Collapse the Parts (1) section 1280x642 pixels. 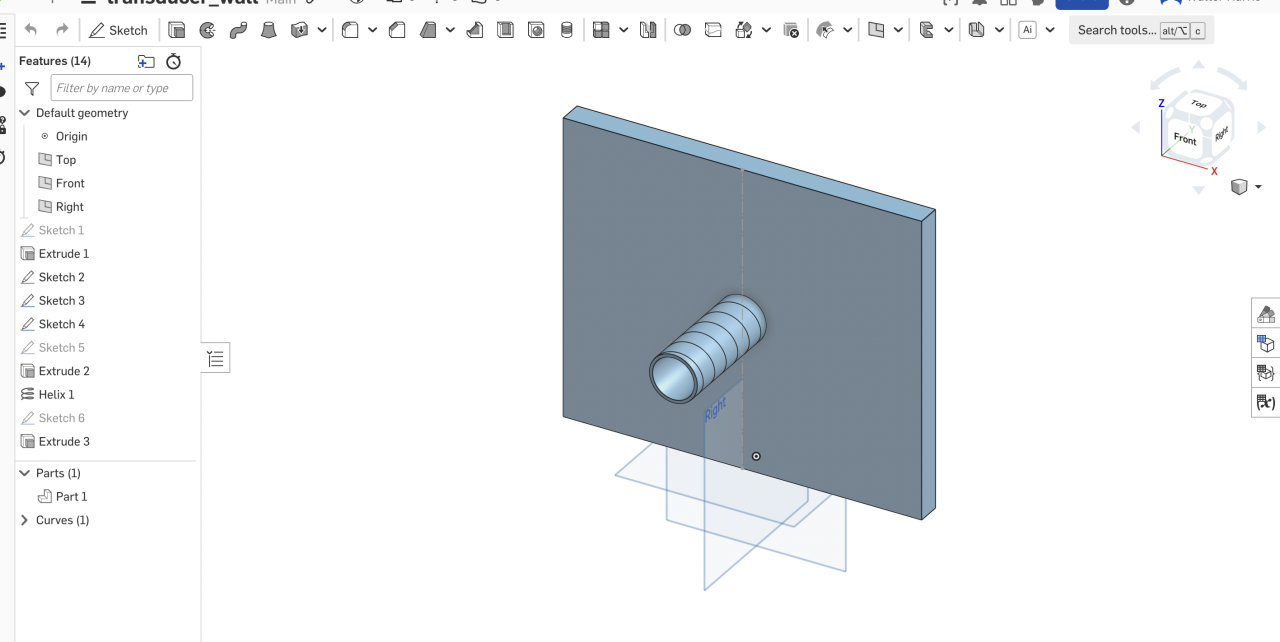point(25,473)
